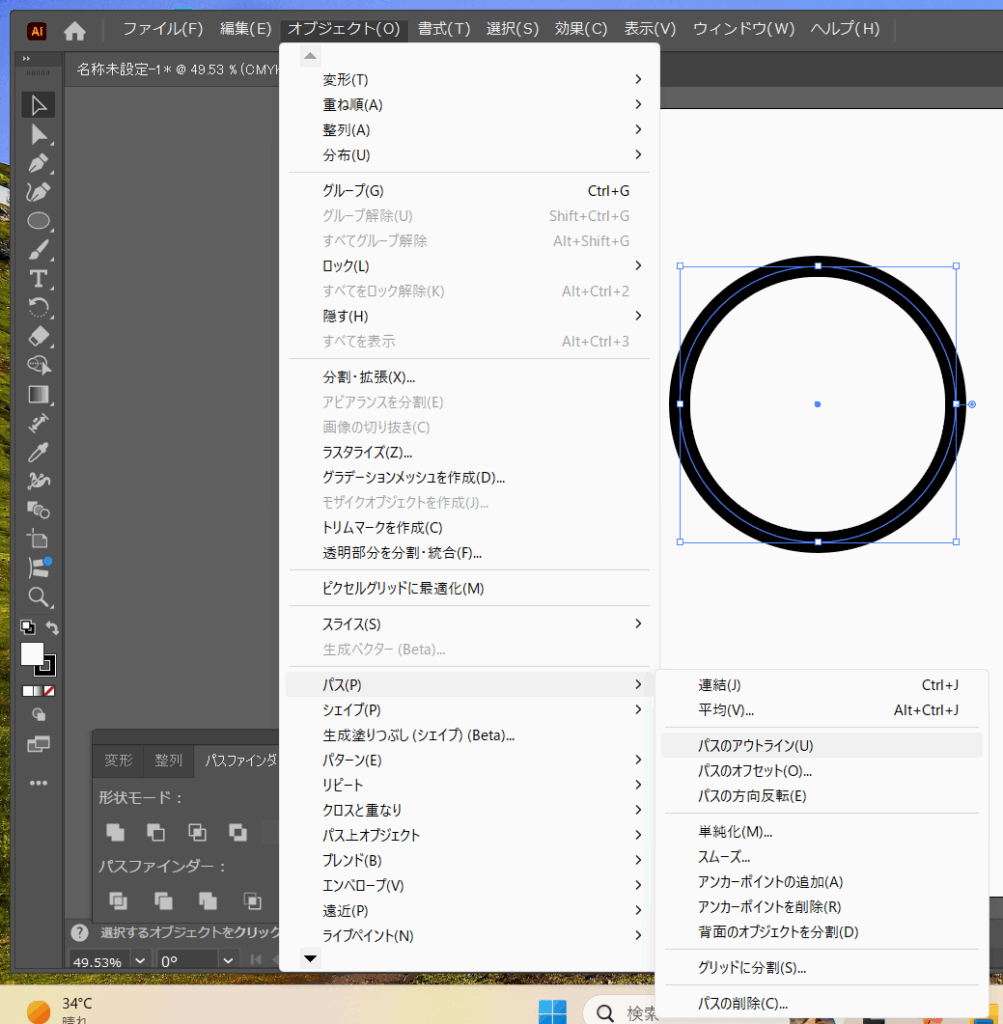Viewport: 1003px width, 1024px height.
Task: Swap fill and stroke colors
Action: (x=53, y=628)
